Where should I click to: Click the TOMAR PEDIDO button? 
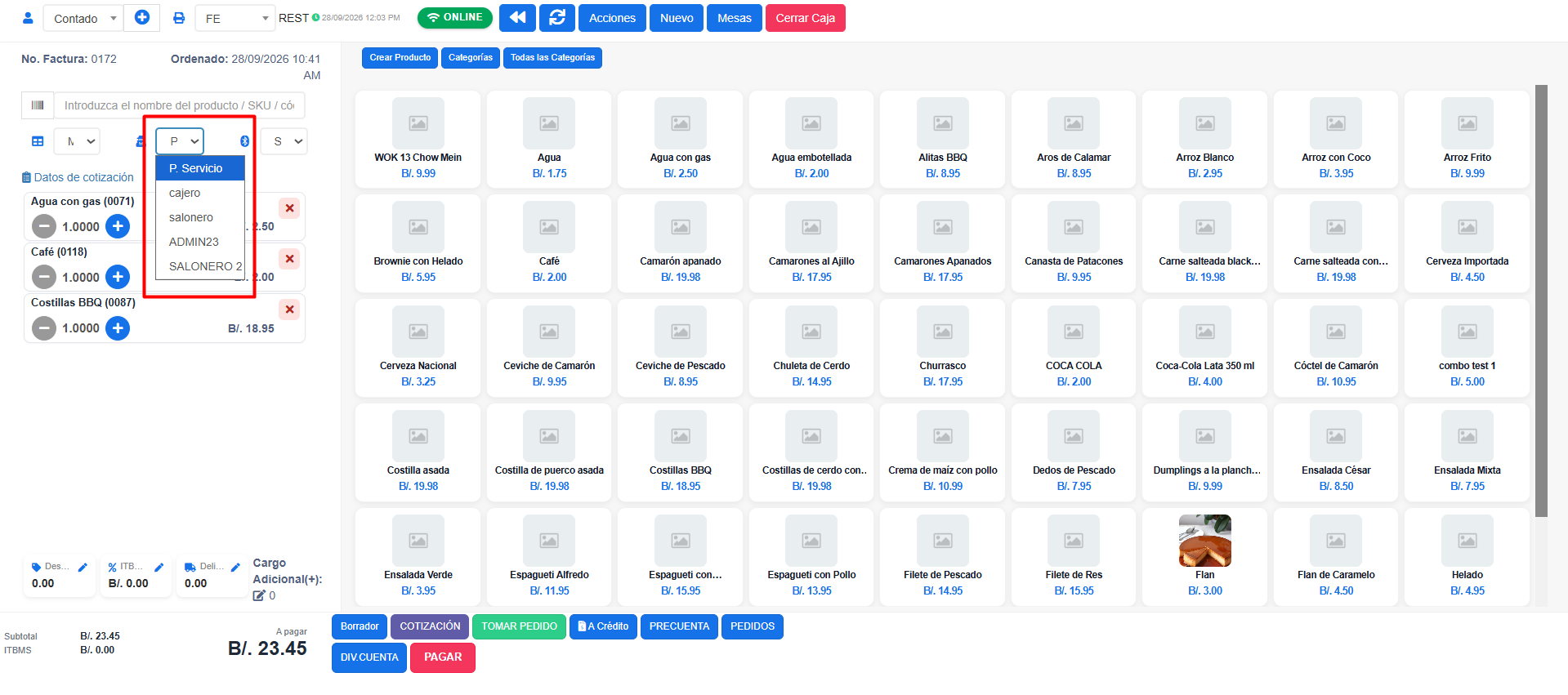click(519, 626)
